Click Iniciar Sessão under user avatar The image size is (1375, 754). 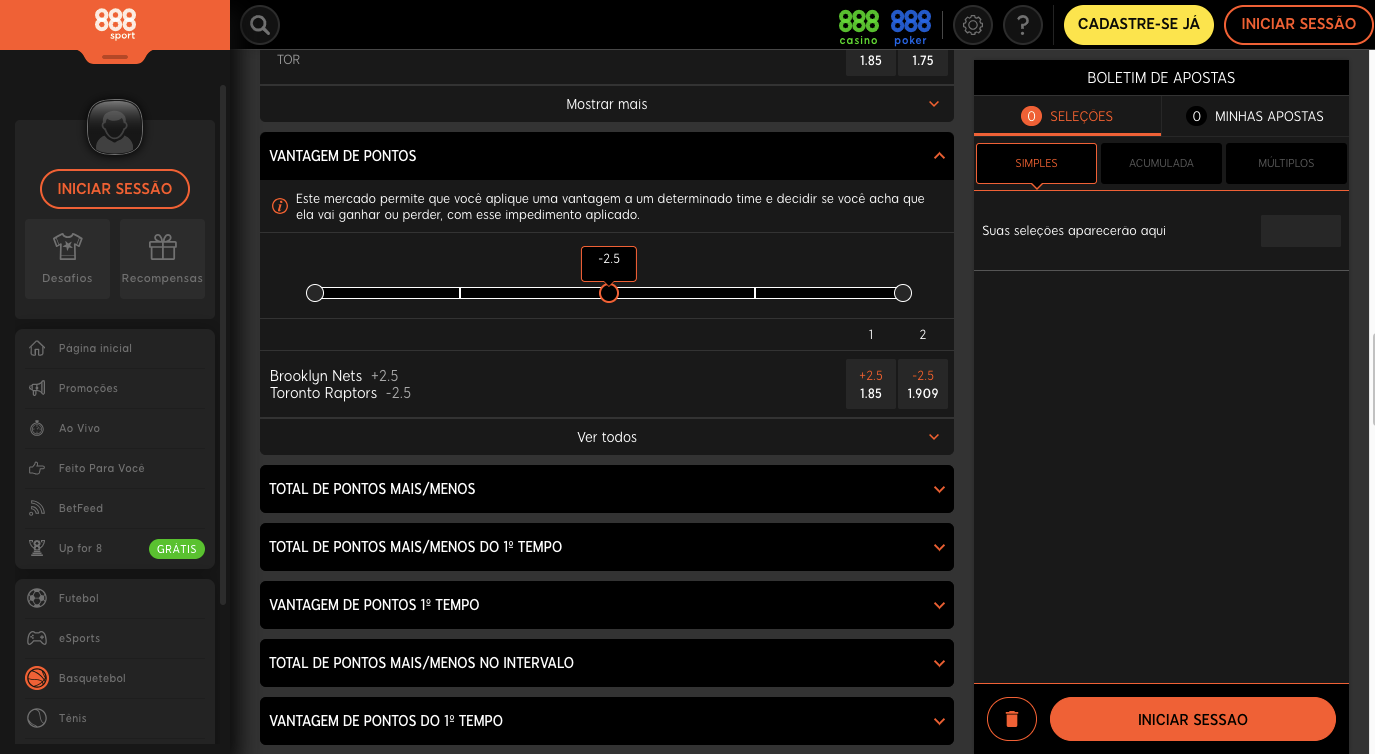115,189
